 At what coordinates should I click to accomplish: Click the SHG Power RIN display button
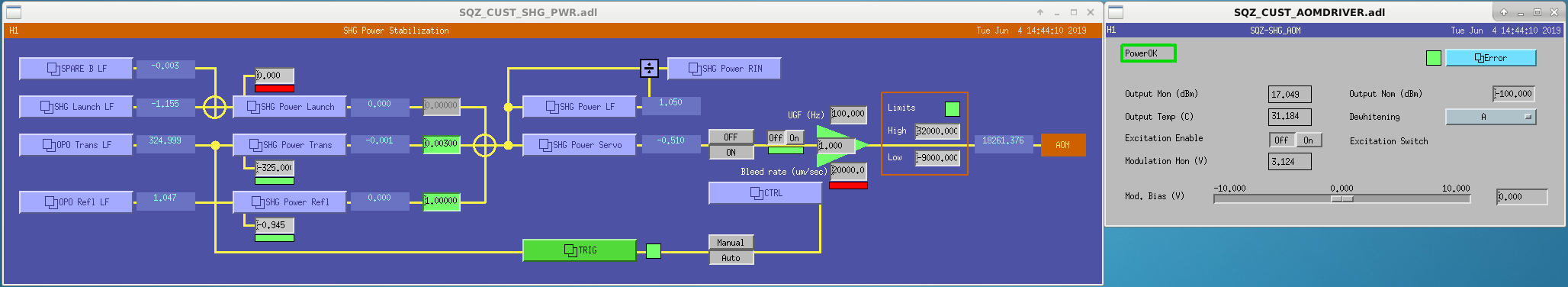click(x=725, y=69)
